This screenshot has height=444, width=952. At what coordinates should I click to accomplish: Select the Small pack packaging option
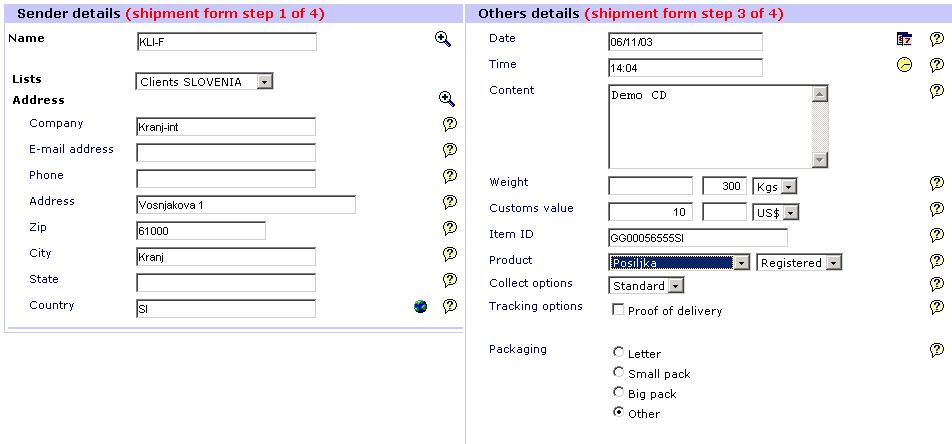click(618, 372)
